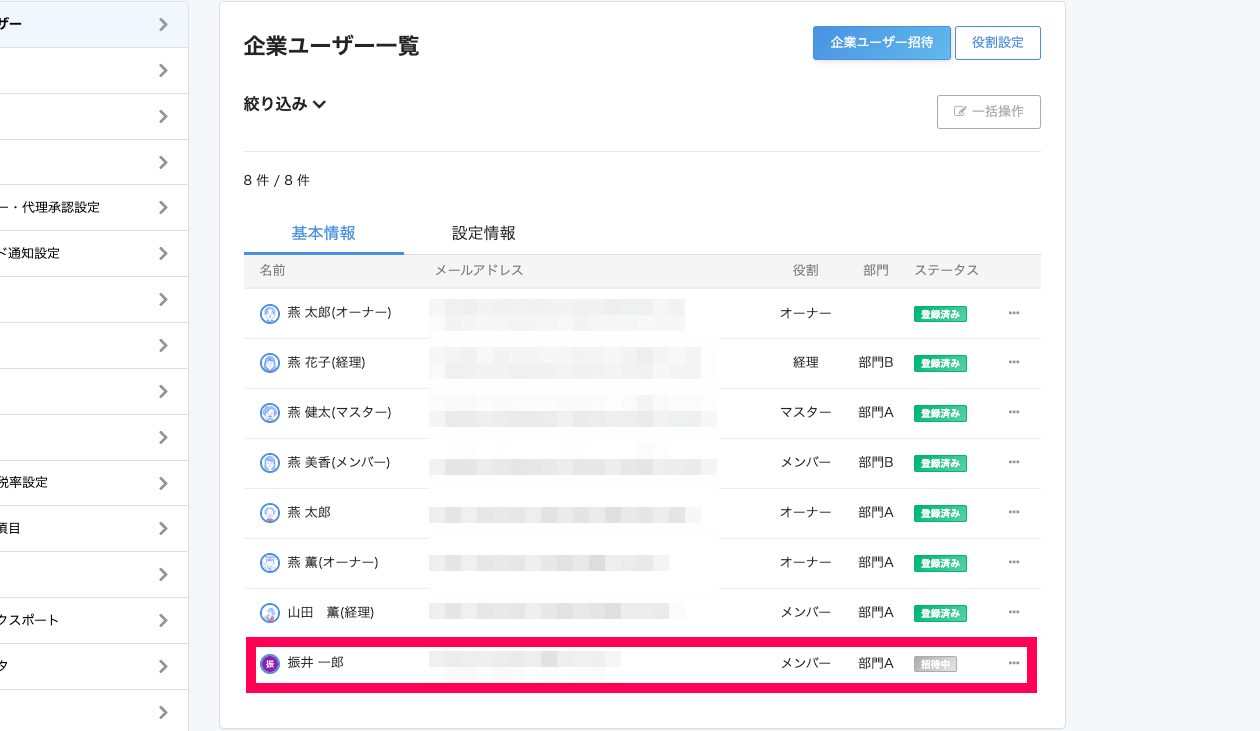Open more options for 燕 薫(オーナー) row
The width and height of the screenshot is (1260, 731).
(1014, 563)
